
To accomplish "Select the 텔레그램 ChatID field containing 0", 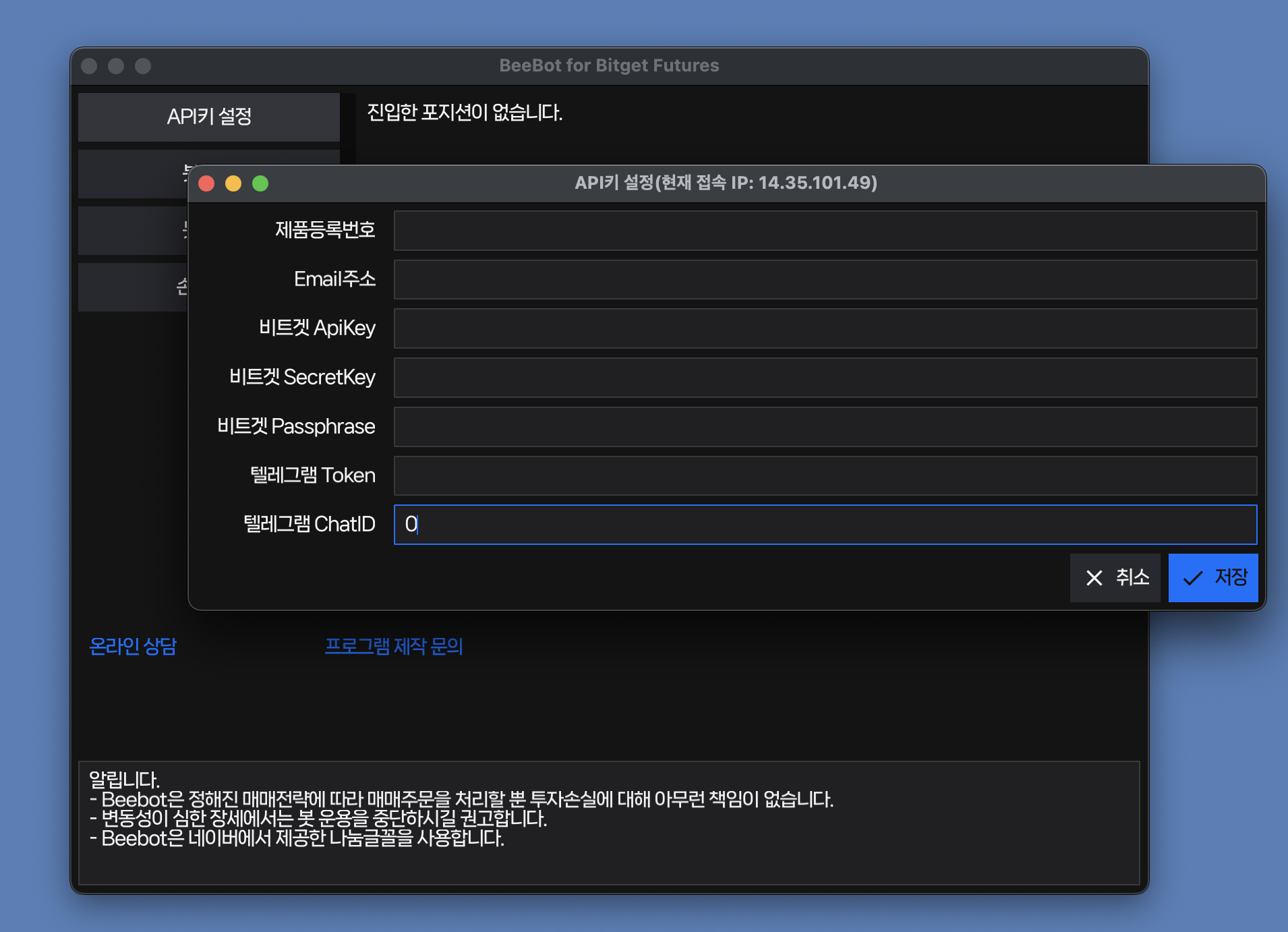I will point(825,525).
